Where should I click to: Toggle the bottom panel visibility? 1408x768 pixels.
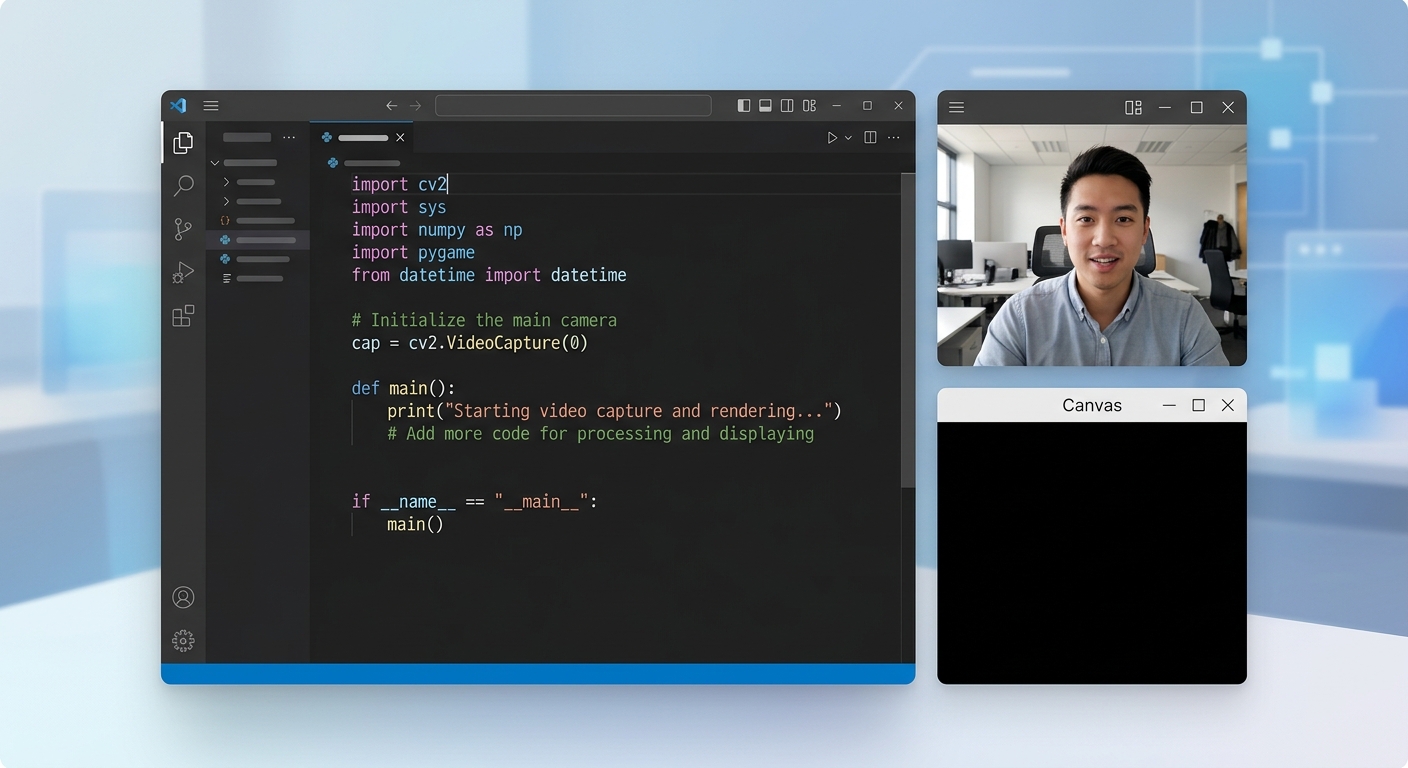click(x=764, y=105)
